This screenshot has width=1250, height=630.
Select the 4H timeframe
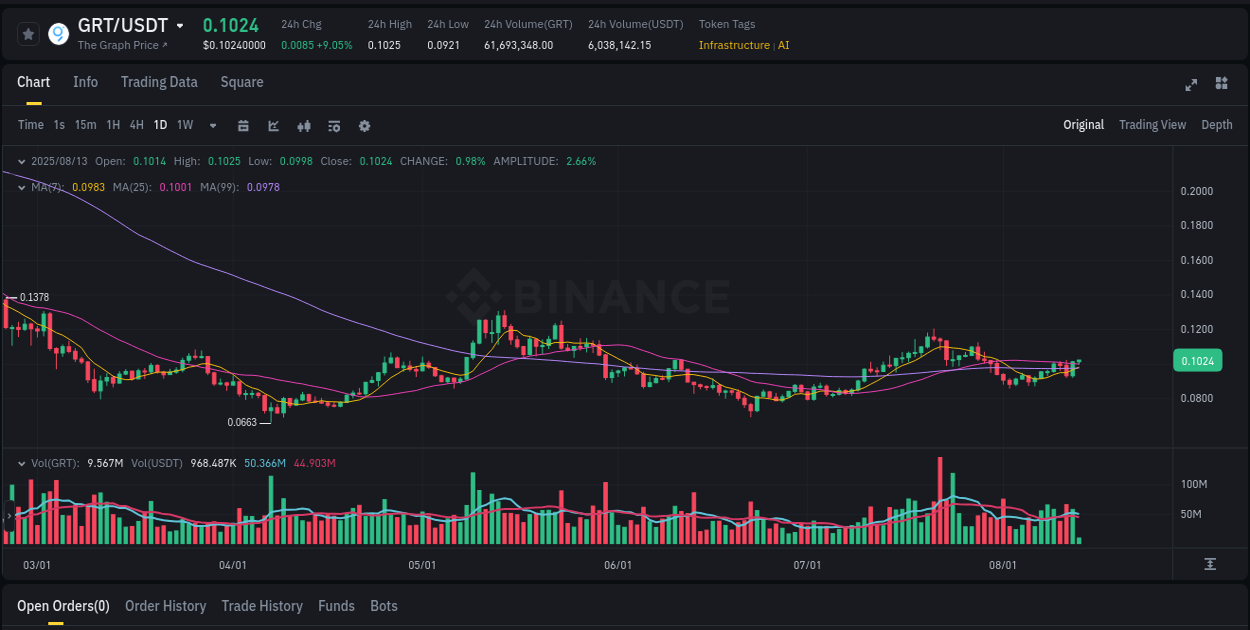tap(136, 125)
